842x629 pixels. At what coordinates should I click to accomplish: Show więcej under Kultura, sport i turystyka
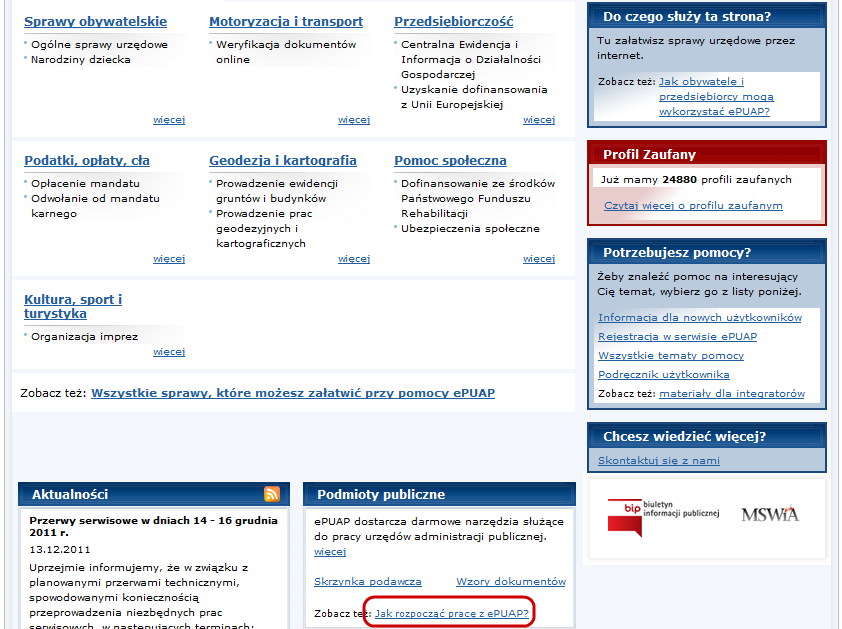pos(169,351)
